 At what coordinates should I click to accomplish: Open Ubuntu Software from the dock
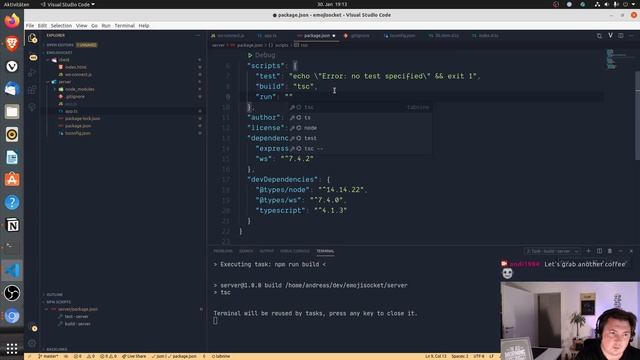(x=12, y=180)
